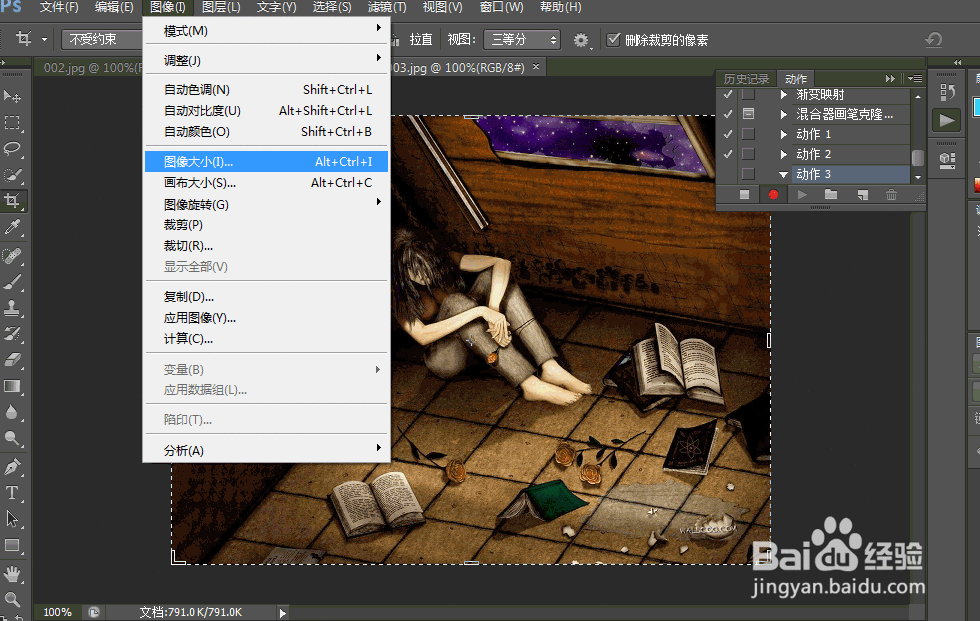This screenshot has height=621, width=980.
Task: Toggle dialog box for 混合器画笔克隆 action
Action: [x=748, y=114]
